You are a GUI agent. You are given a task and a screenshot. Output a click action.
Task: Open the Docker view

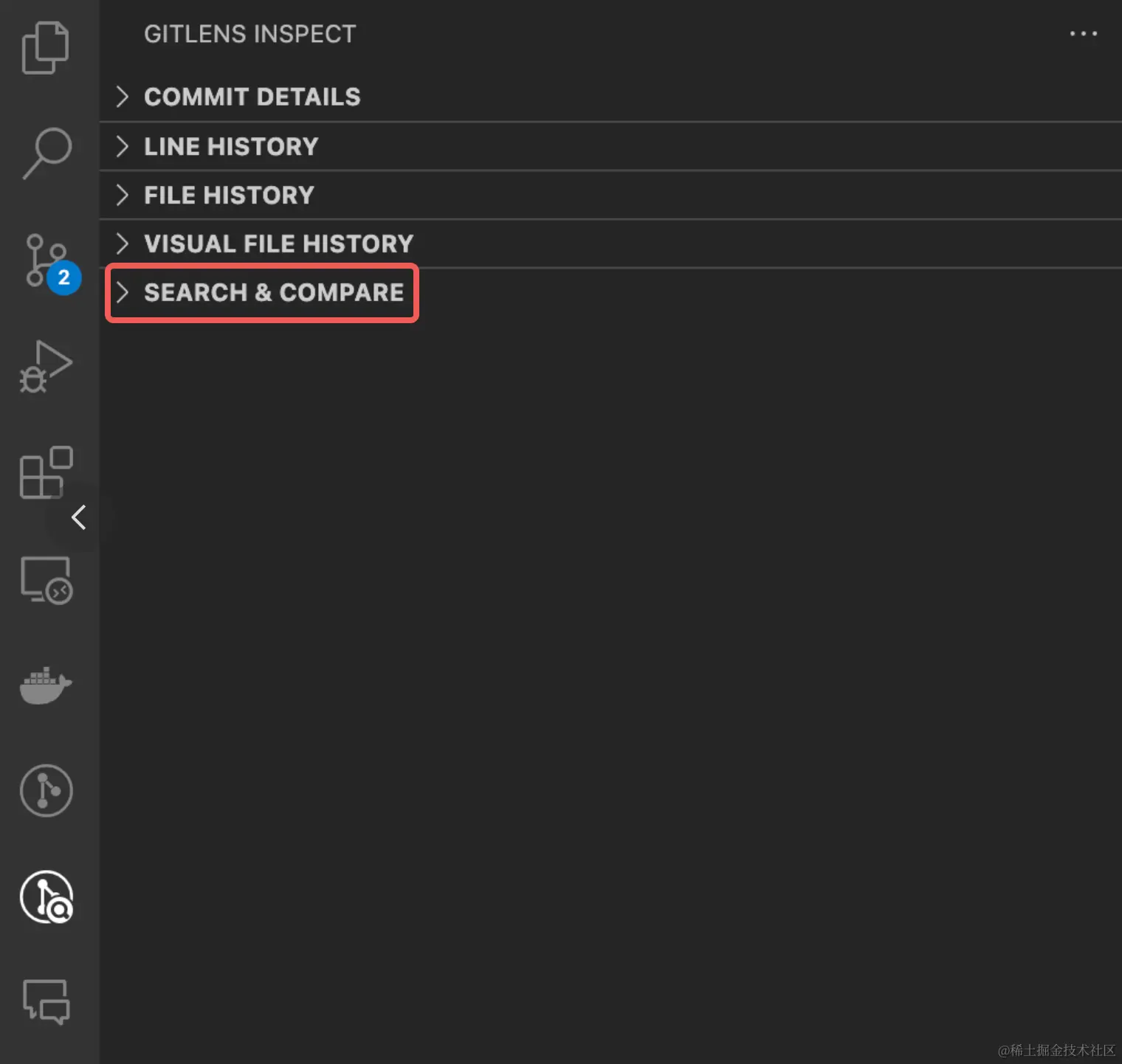(46, 685)
